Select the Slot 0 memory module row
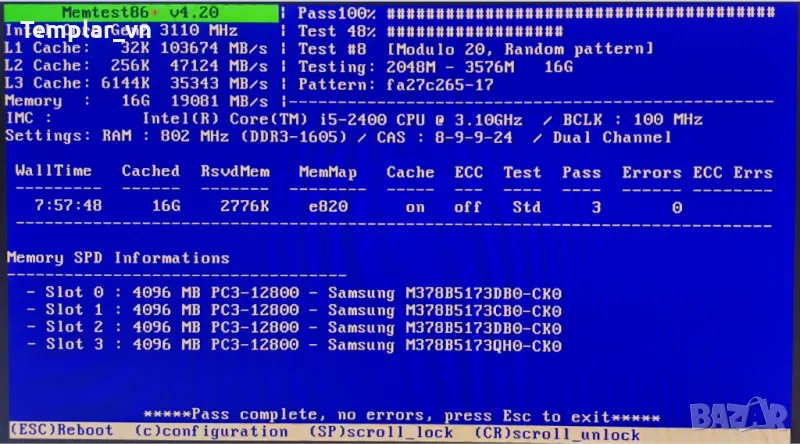 coord(294,294)
